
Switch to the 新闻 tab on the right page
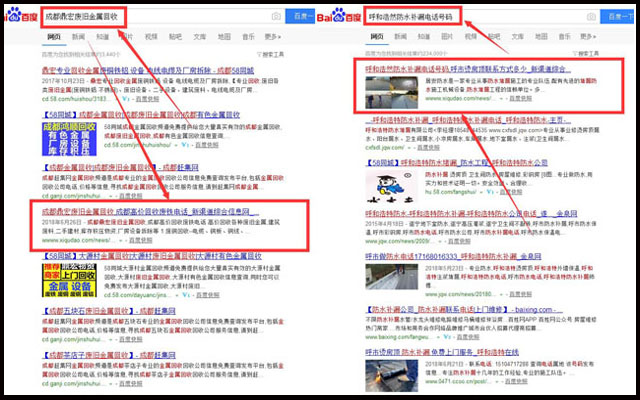[400, 36]
